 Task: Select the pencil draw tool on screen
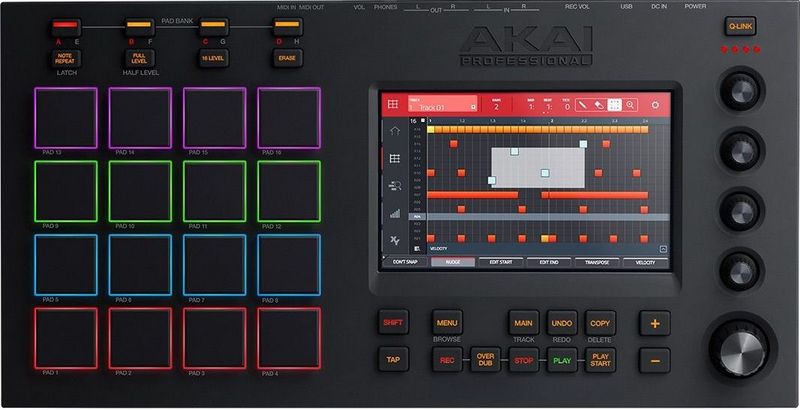582,105
